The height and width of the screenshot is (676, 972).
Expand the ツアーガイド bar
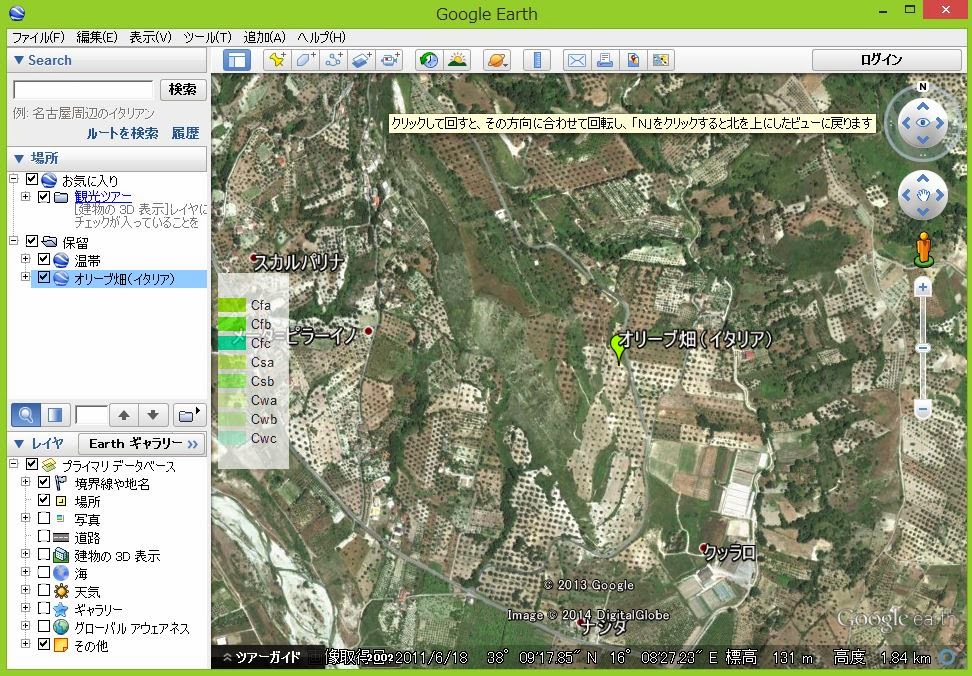(x=261, y=657)
